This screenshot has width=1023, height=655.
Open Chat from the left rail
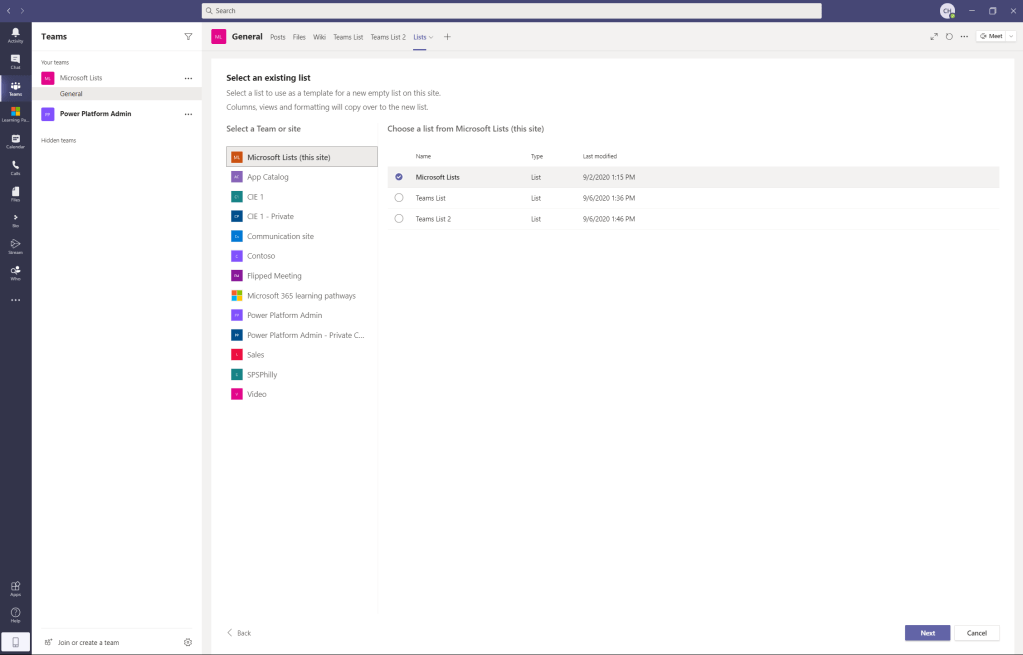tap(15, 61)
